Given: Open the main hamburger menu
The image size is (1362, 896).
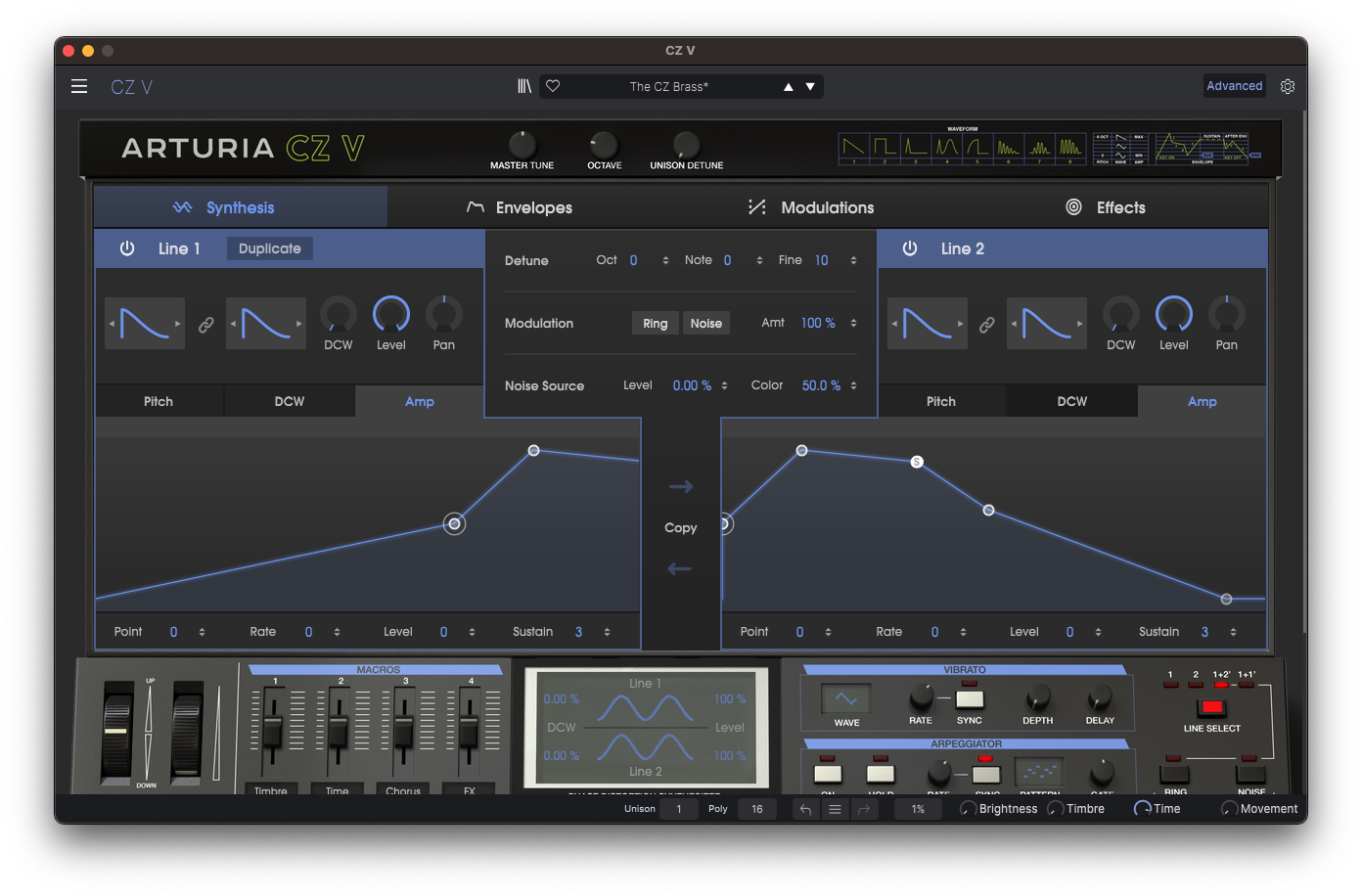Looking at the screenshot, I should click(x=79, y=86).
